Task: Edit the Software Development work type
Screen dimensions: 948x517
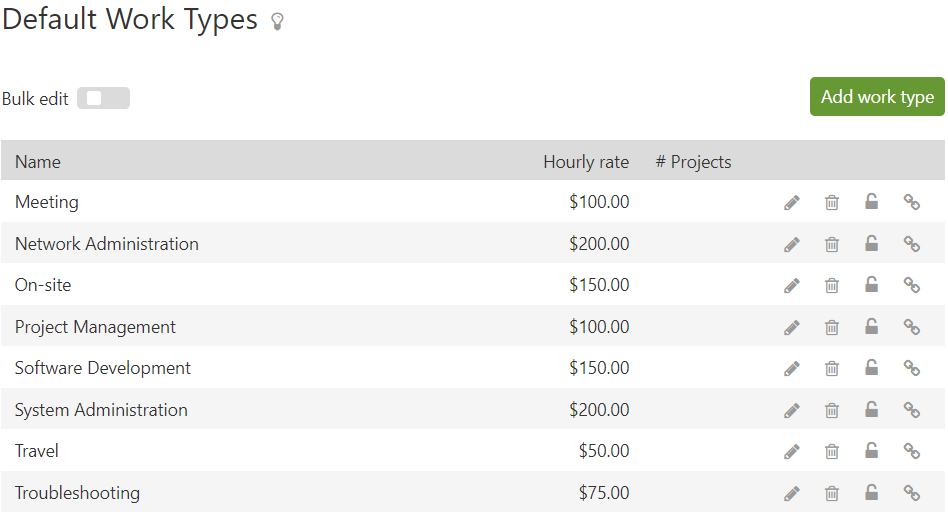Action: click(792, 369)
